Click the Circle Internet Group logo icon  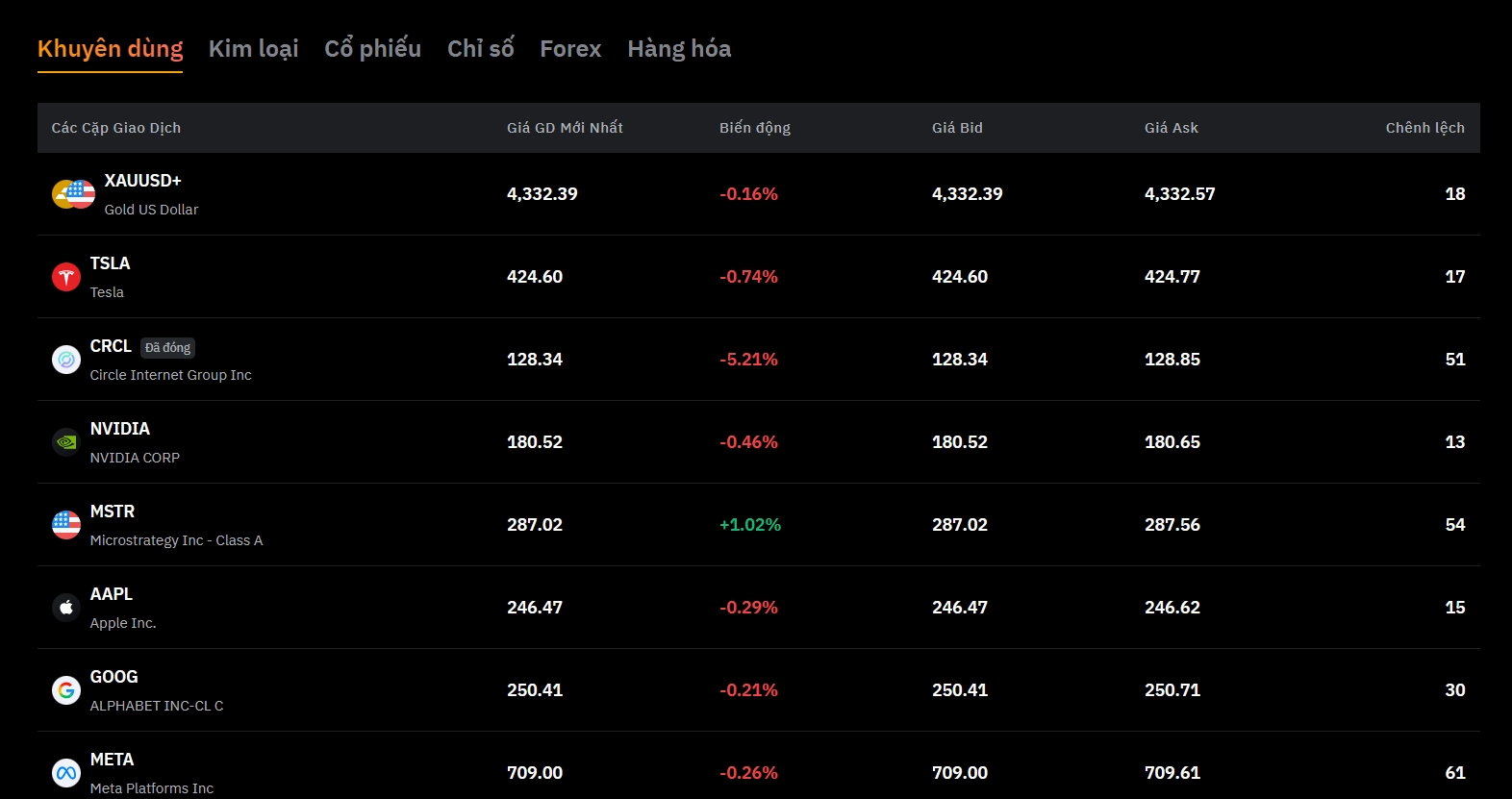(x=66, y=360)
